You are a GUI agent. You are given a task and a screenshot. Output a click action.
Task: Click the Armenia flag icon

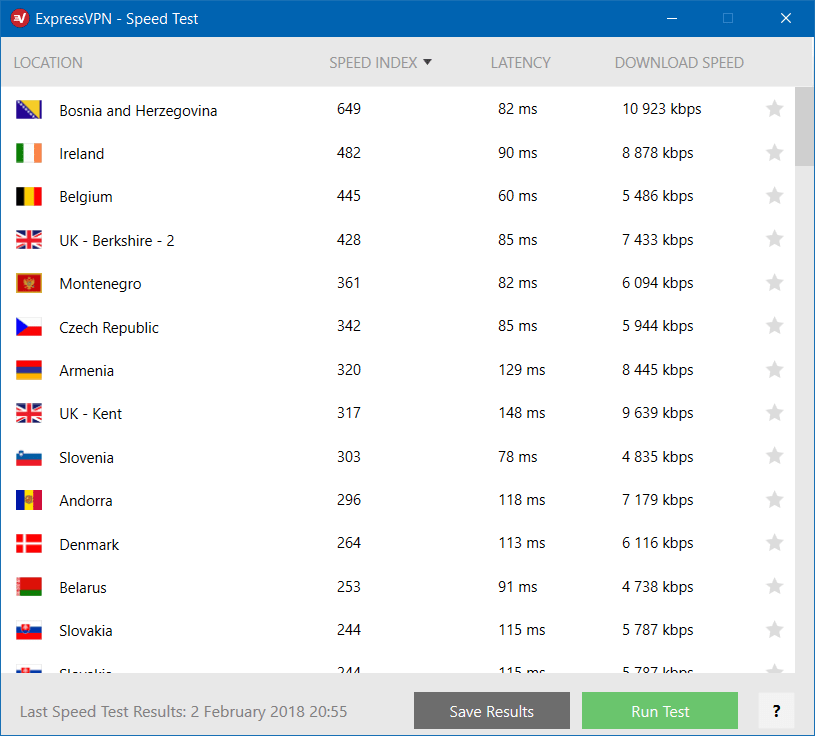(29, 370)
